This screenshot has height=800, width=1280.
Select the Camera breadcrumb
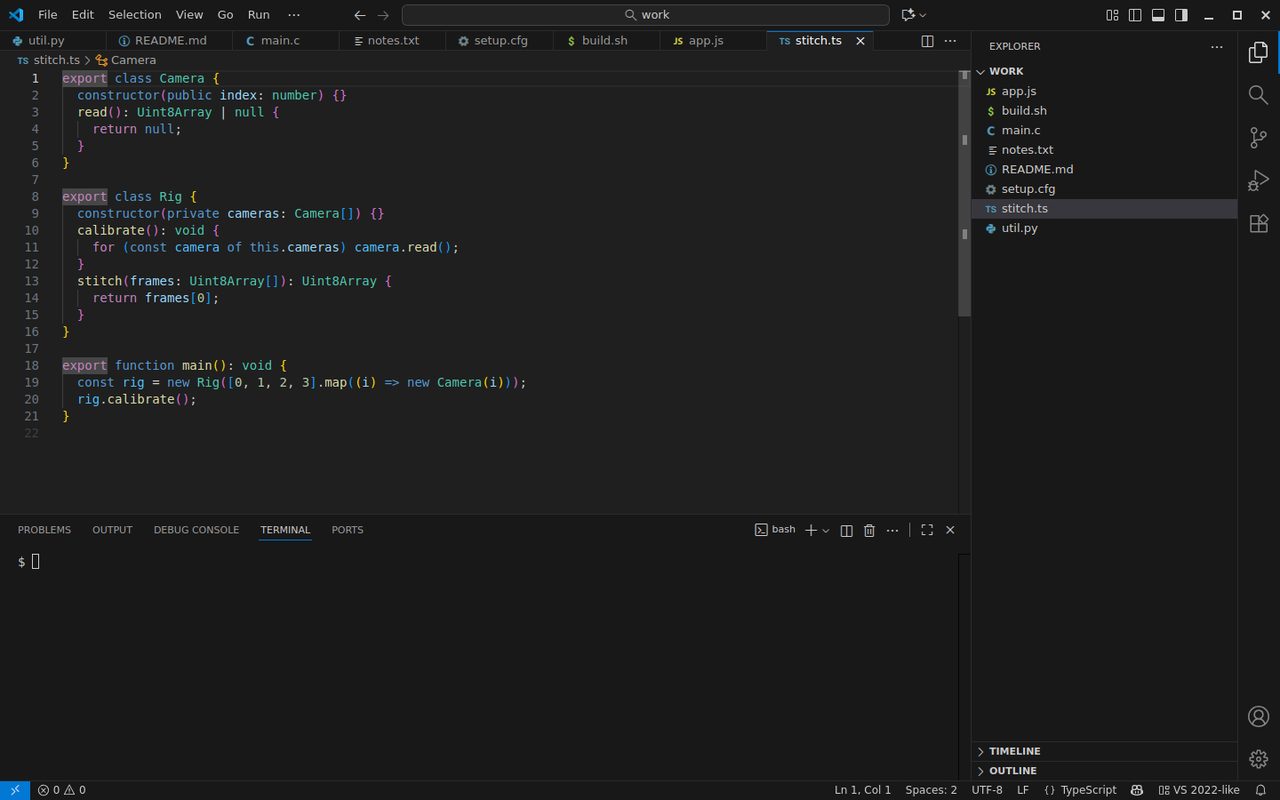point(126,60)
